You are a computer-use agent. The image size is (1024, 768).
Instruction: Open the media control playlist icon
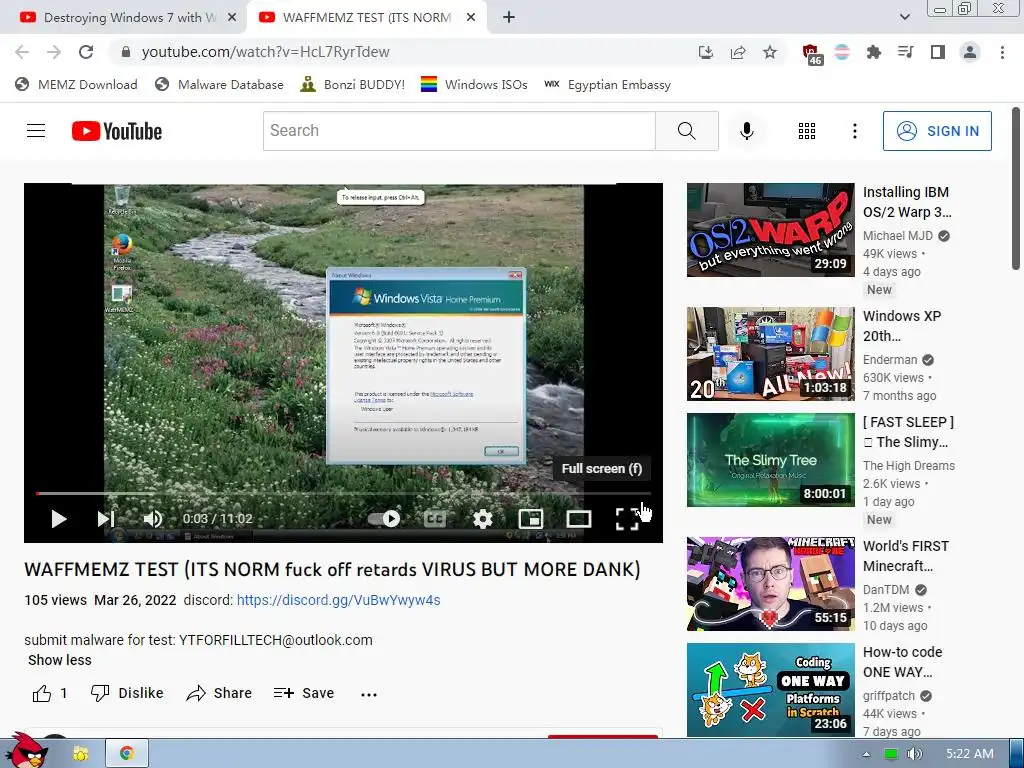click(x=905, y=52)
